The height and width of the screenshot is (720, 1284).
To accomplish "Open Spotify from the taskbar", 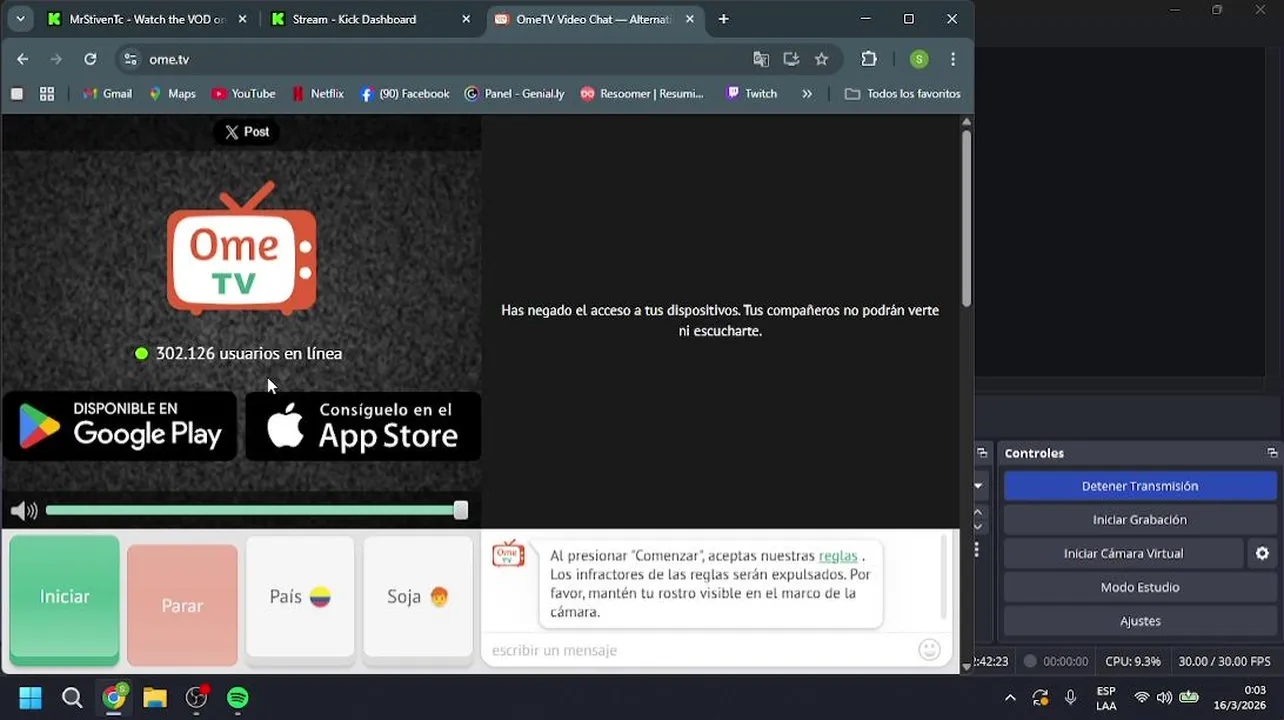I will (238, 697).
